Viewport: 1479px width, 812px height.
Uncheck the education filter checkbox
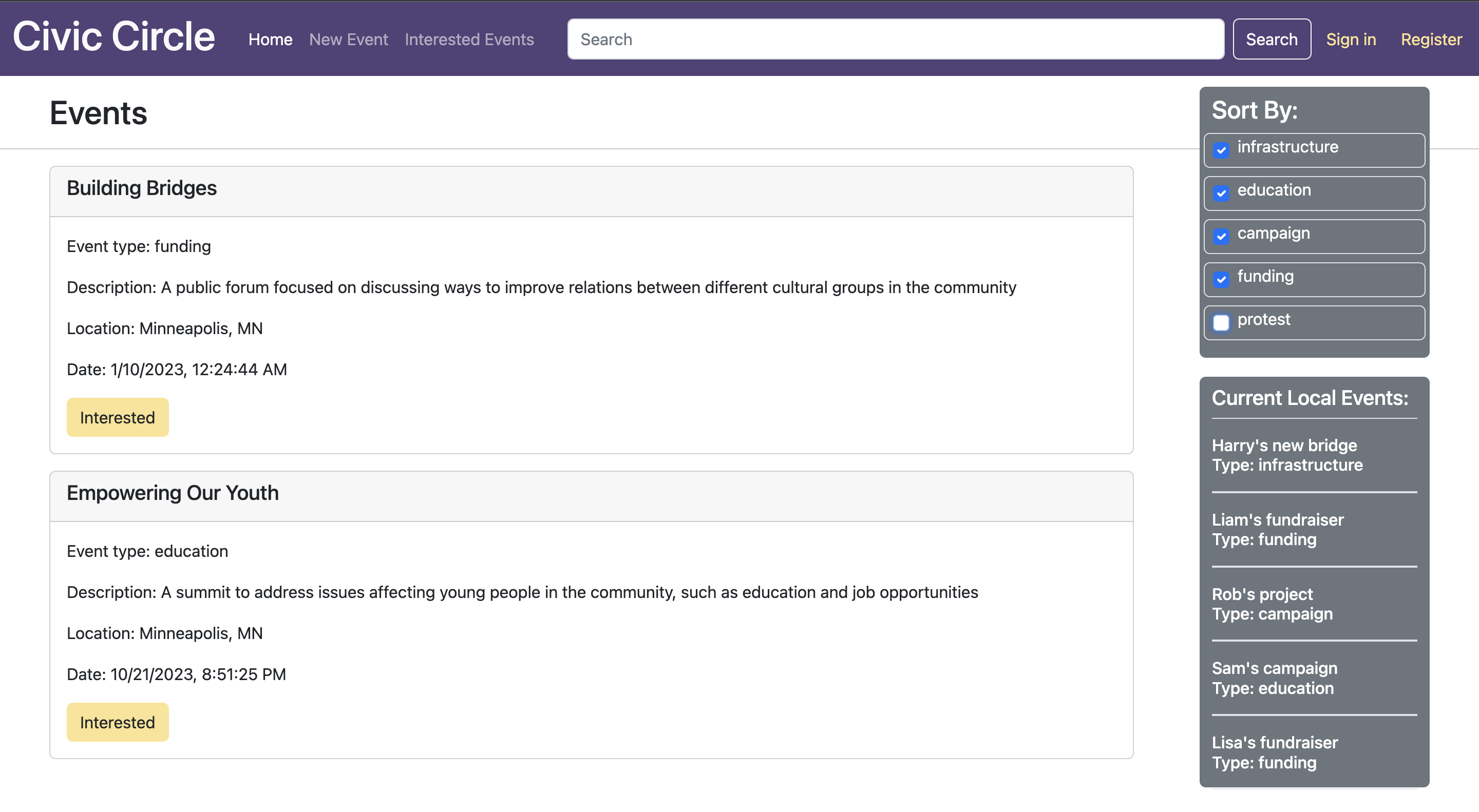point(1221,193)
